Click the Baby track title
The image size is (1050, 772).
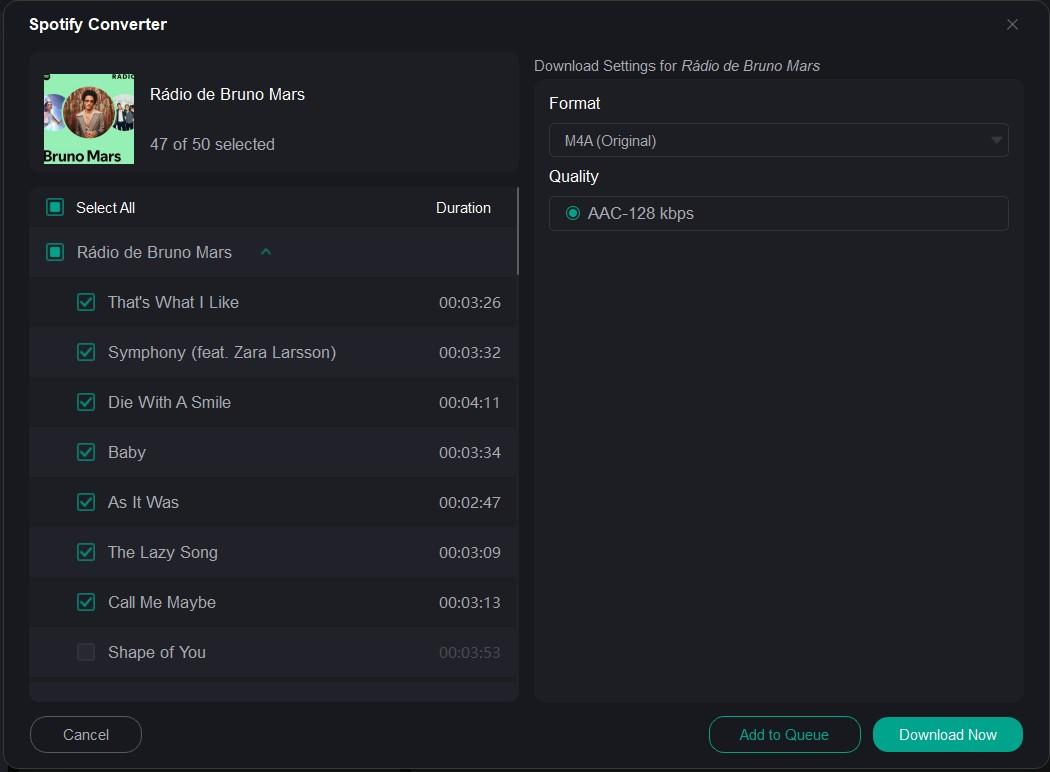click(x=127, y=453)
